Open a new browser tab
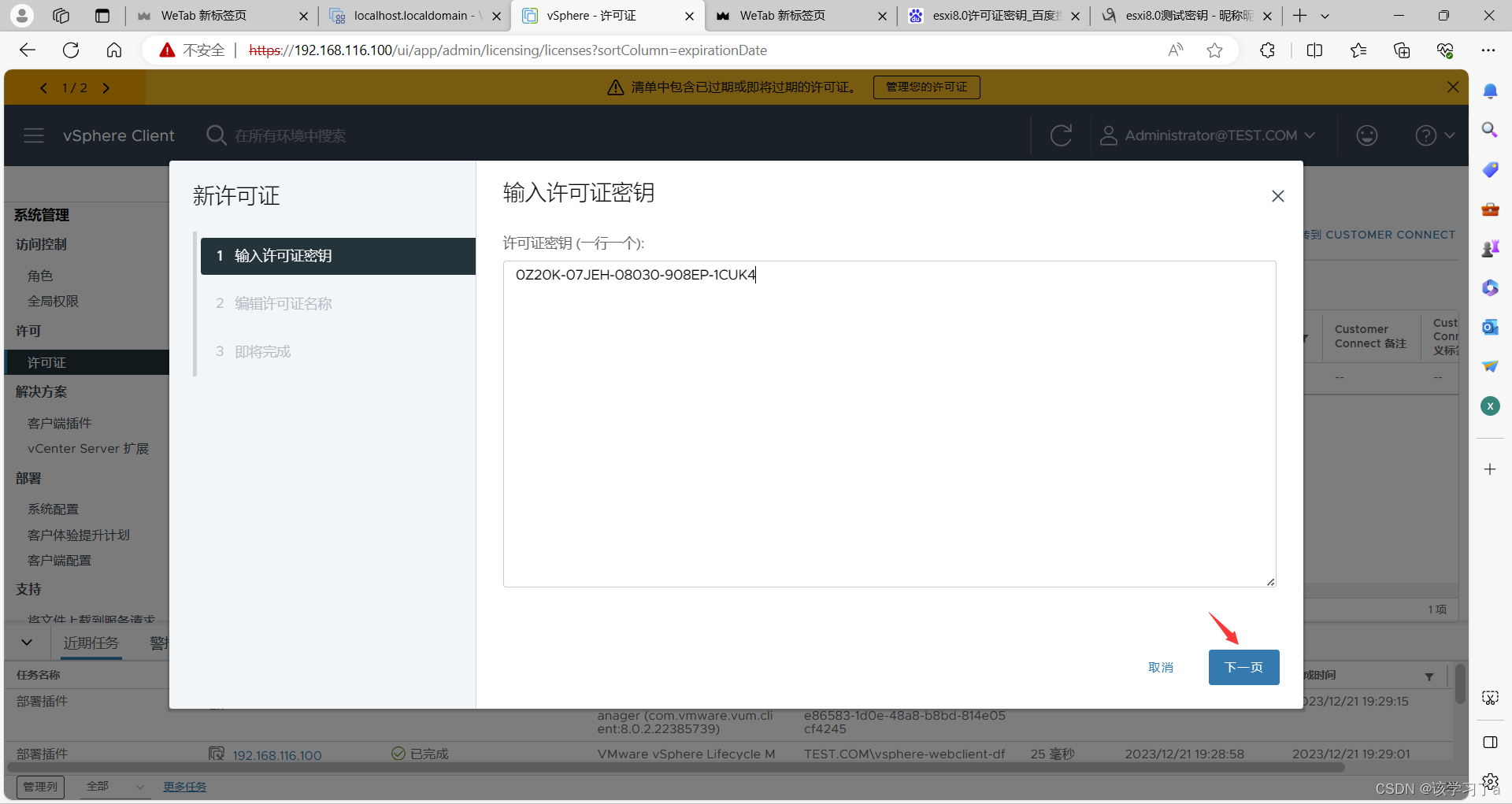The image size is (1512, 804). (x=1299, y=16)
